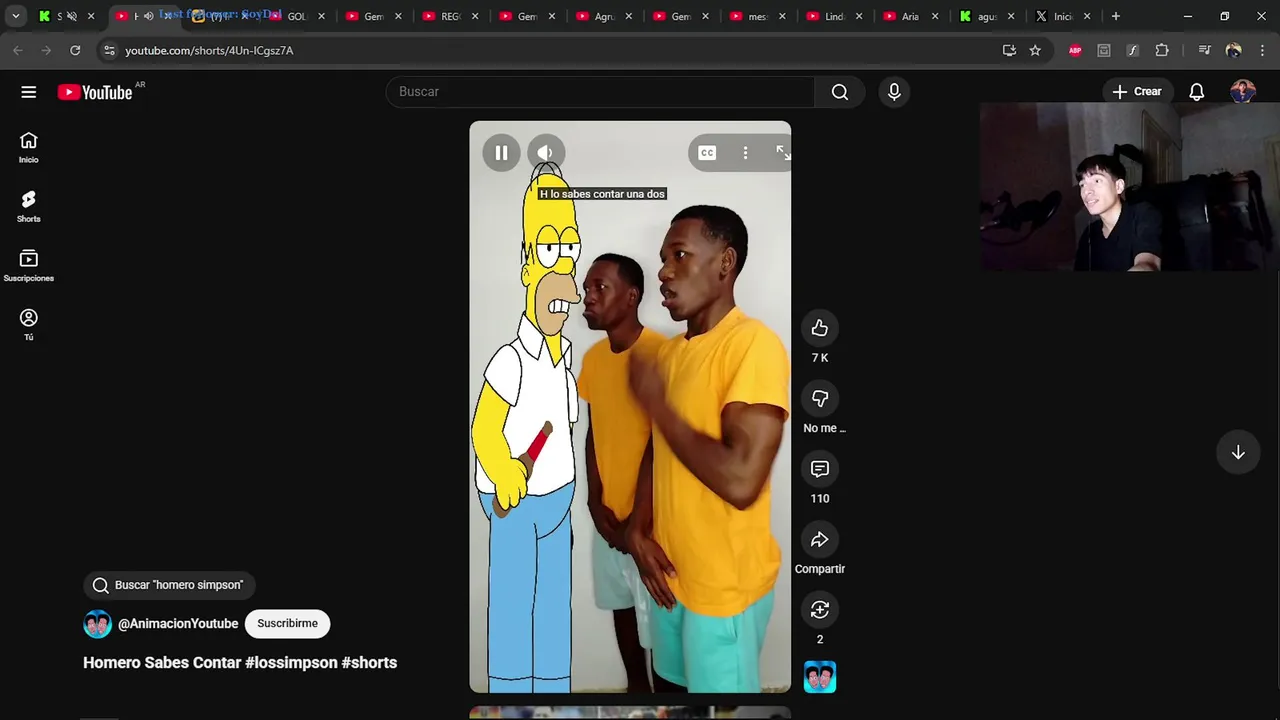The height and width of the screenshot is (720, 1280).
Task: Open the browser extensions puzzle menu
Action: point(1162,50)
